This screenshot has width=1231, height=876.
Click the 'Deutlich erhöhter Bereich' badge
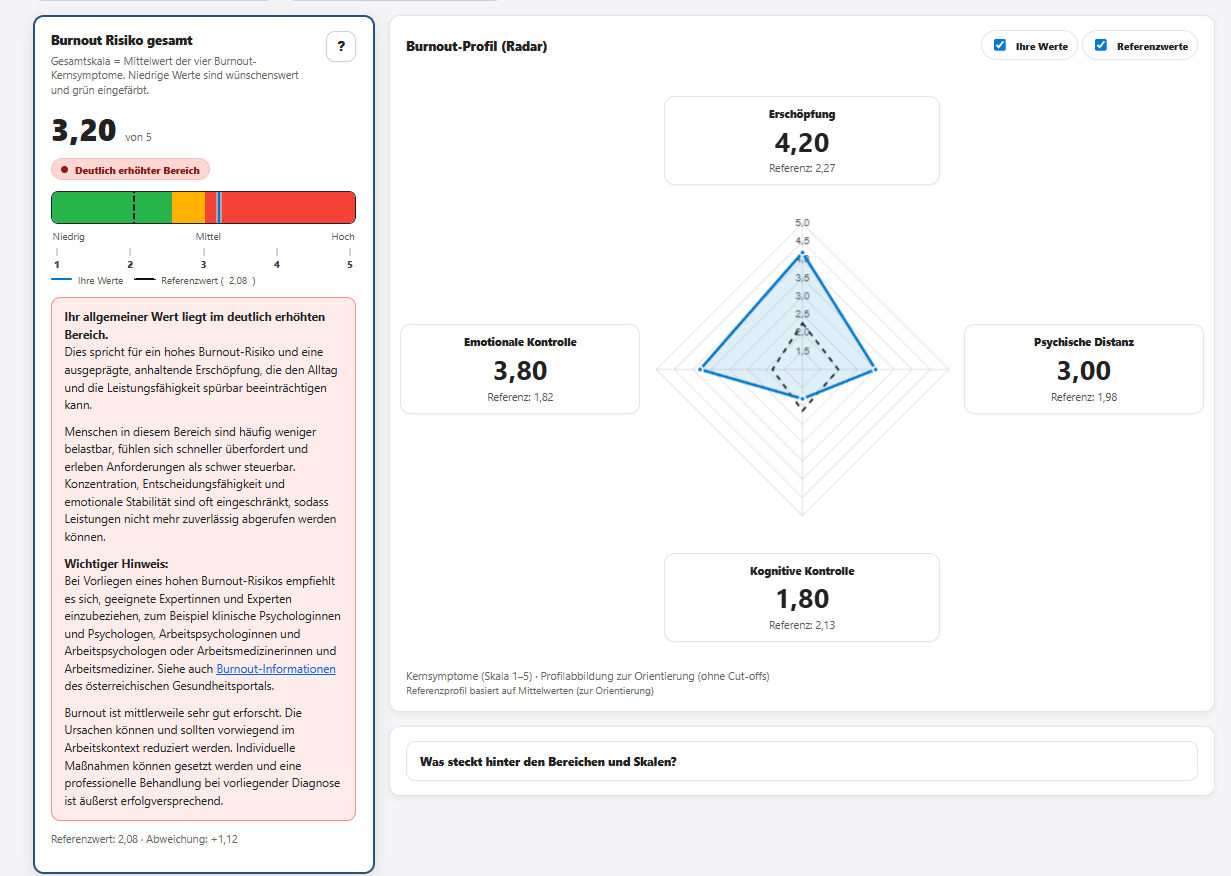click(130, 170)
